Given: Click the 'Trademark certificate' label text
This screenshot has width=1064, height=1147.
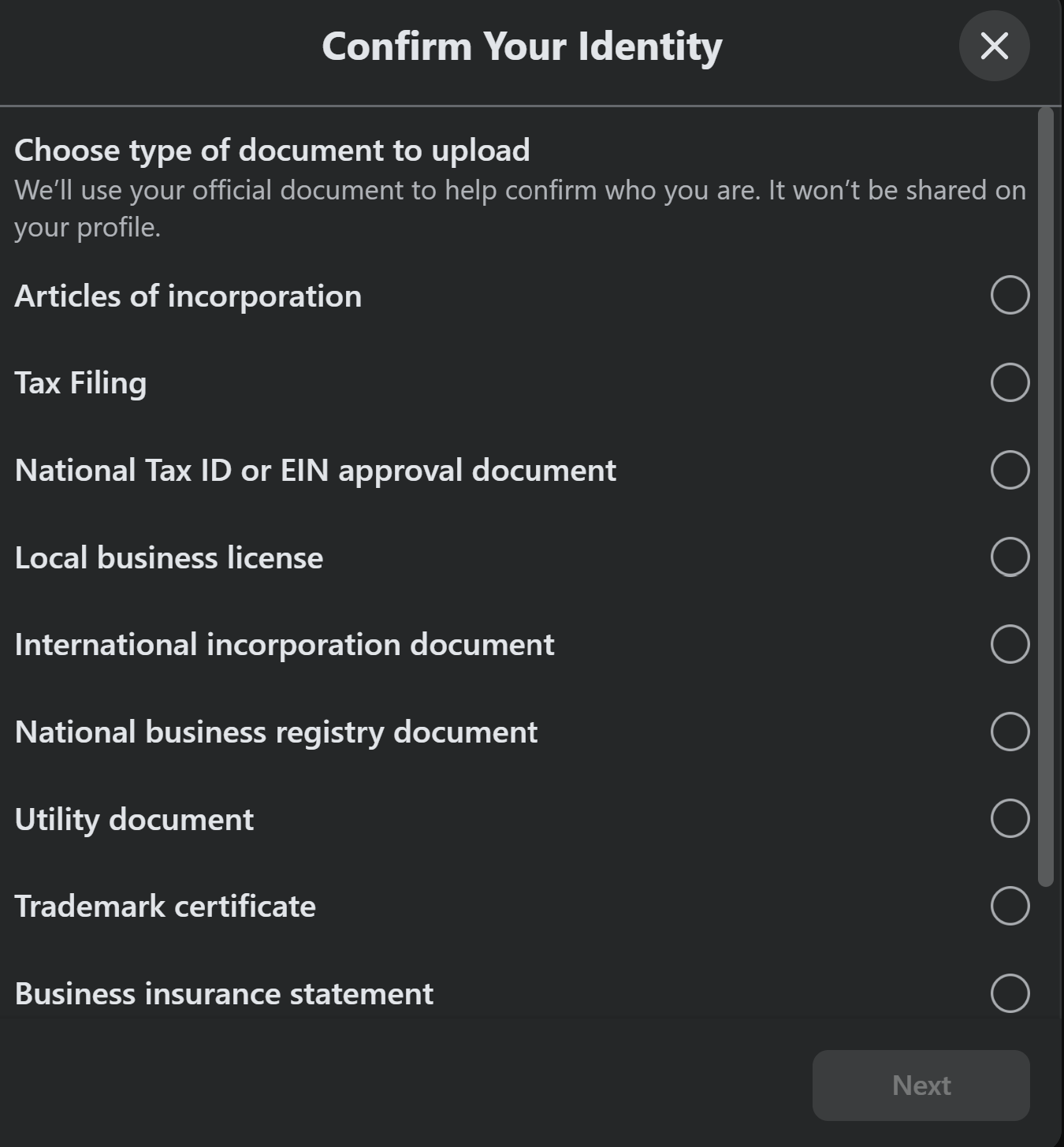Looking at the screenshot, I should click(x=165, y=907).
